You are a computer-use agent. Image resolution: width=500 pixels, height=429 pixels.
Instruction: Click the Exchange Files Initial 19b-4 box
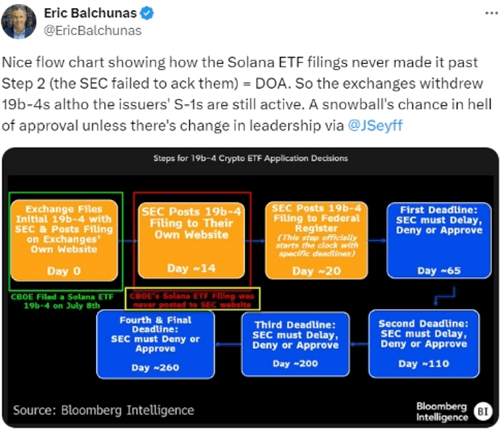click(64, 240)
